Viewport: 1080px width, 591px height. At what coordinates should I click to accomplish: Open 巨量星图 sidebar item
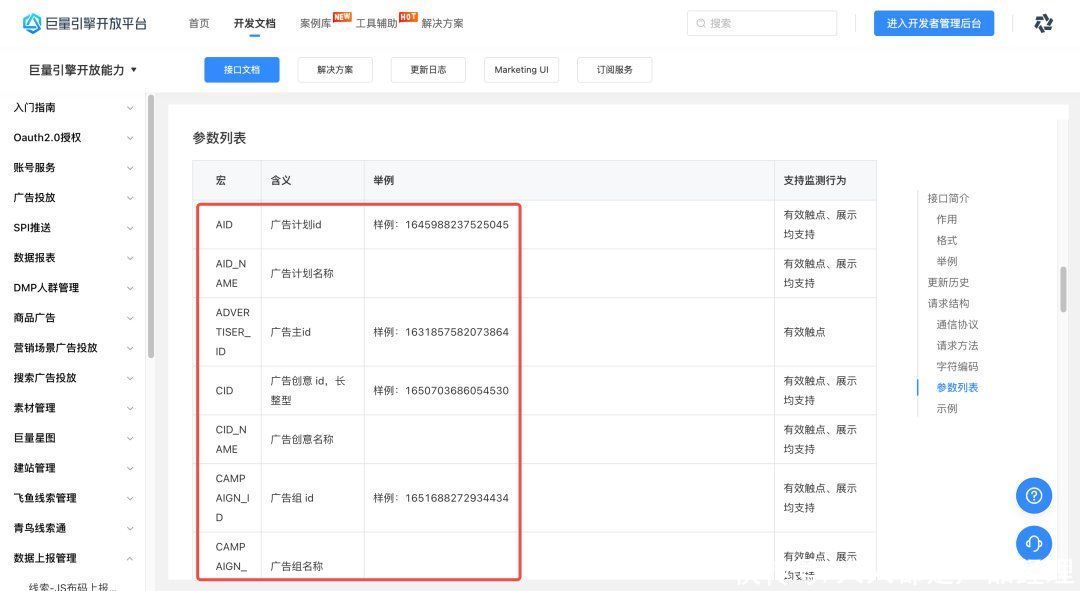[x=34, y=438]
